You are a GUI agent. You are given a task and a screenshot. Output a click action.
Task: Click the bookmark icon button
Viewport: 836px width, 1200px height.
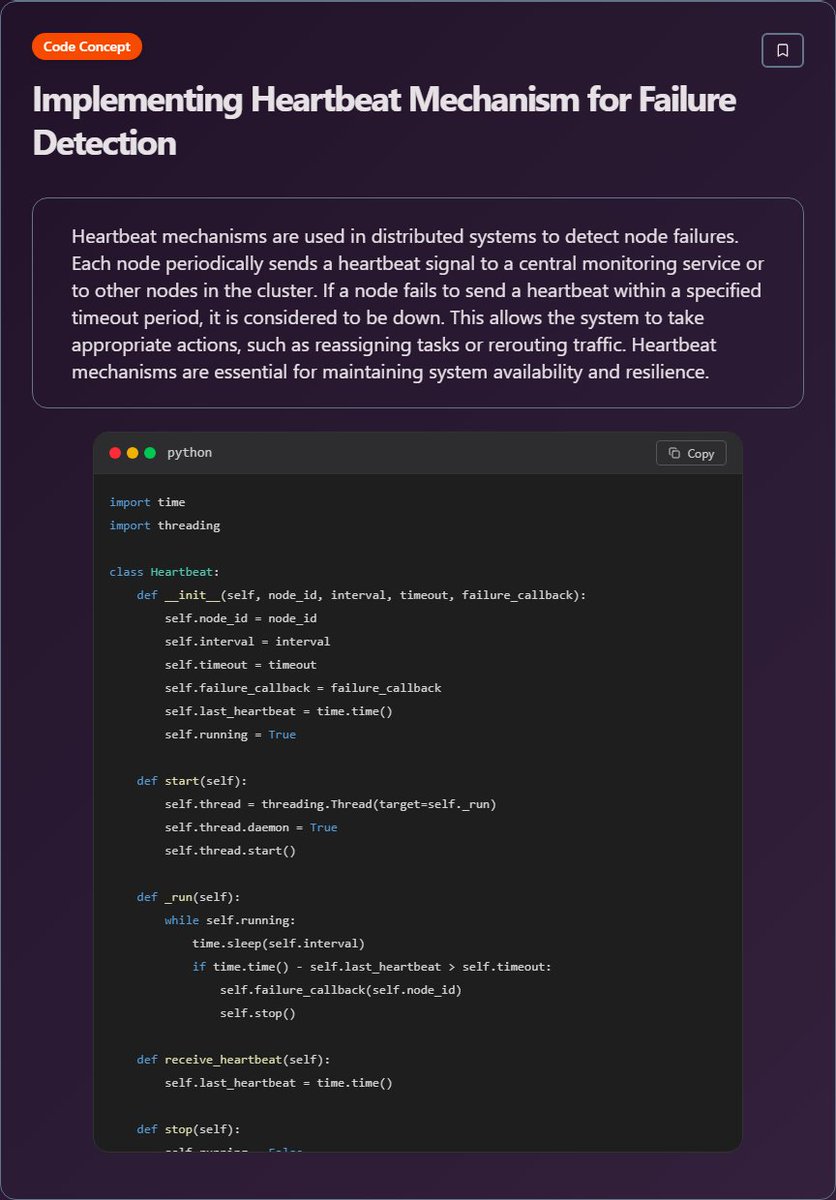tap(782, 50)
